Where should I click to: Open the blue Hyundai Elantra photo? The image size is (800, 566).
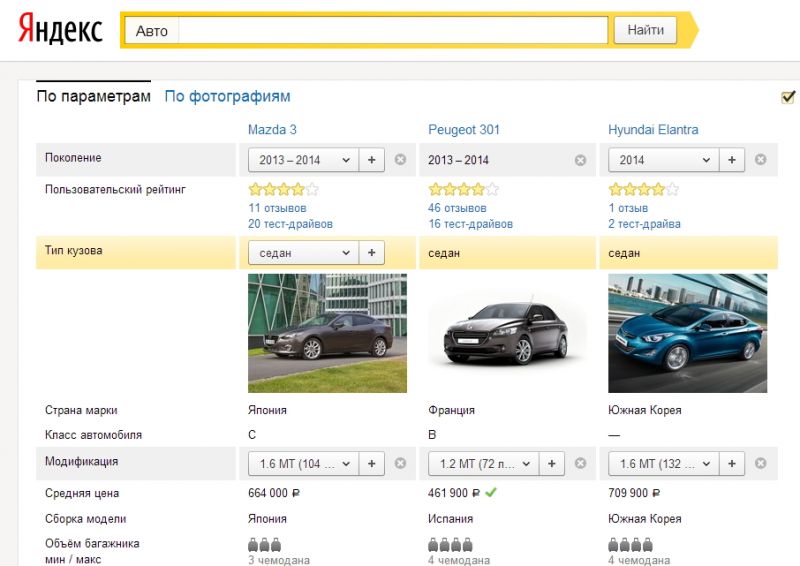click(688, 333)
